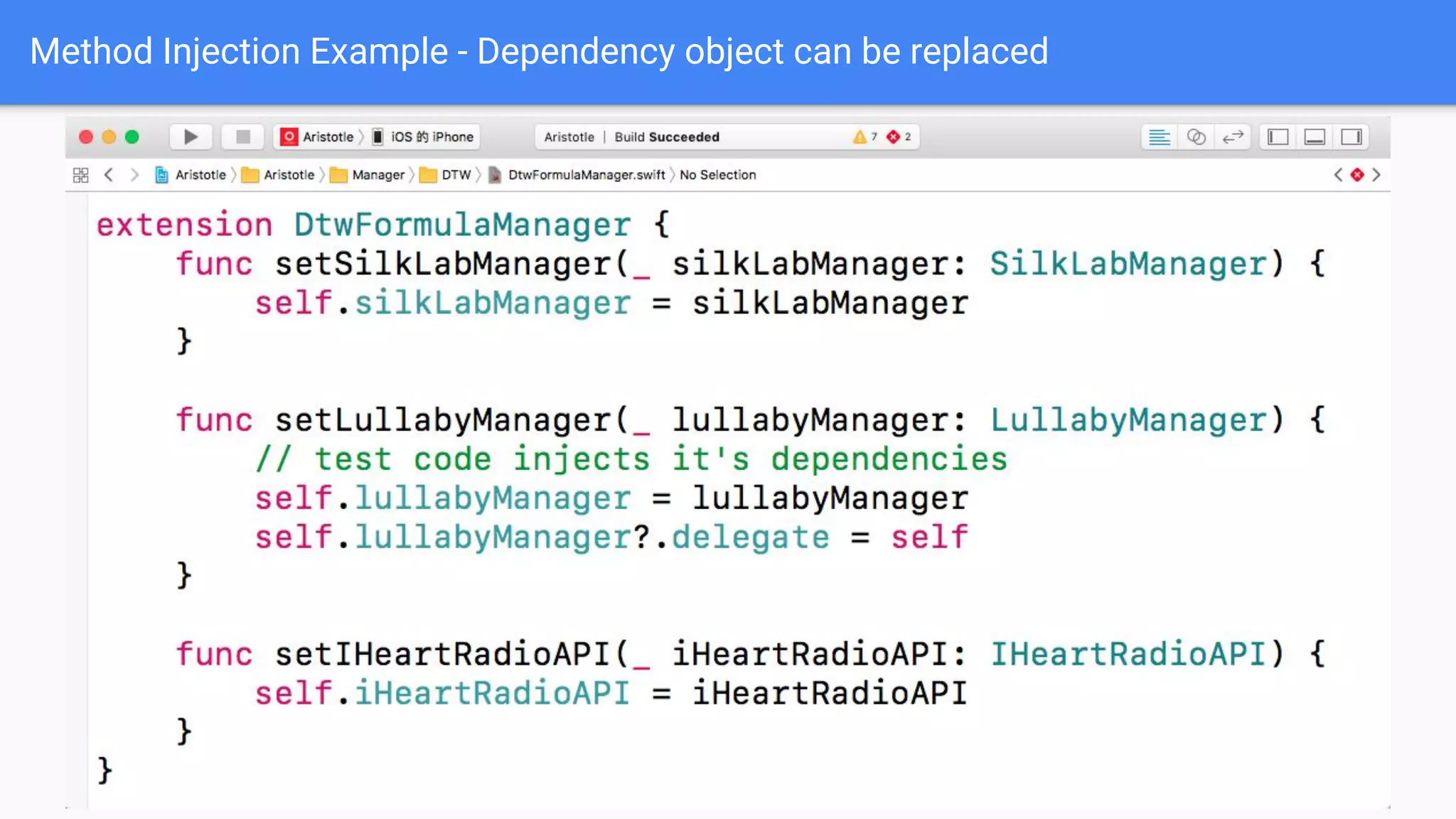
Task: Click the red errors indicator
Action: [x=899, y=136]
